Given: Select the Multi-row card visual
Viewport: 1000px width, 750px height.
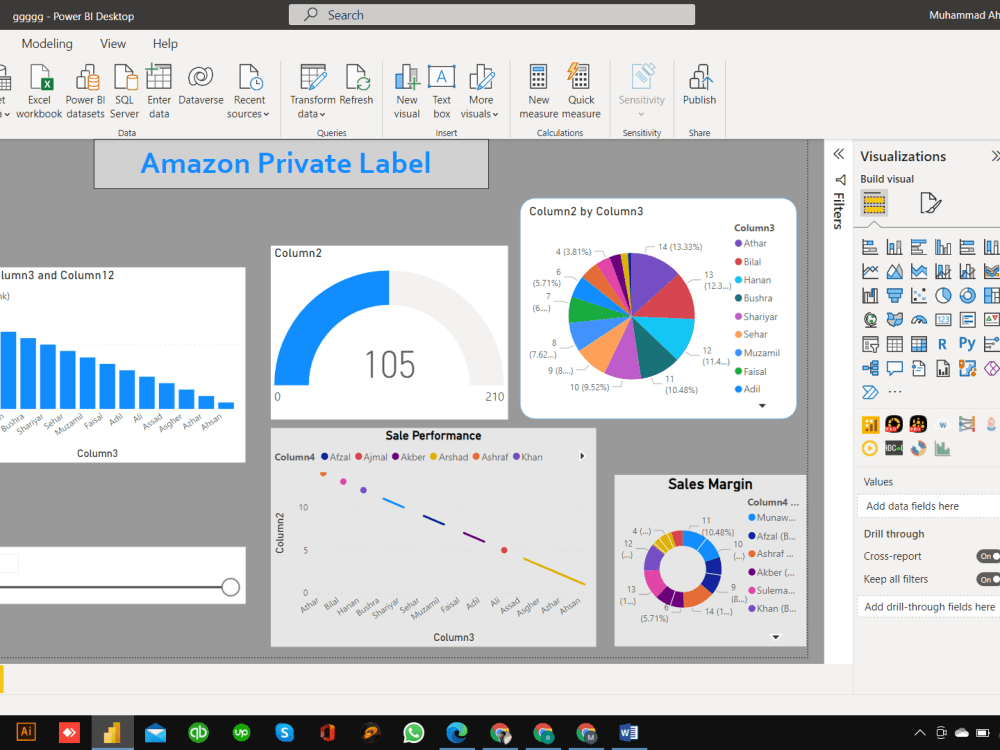Looking at the screenshot, I should (x=967, y=320).
